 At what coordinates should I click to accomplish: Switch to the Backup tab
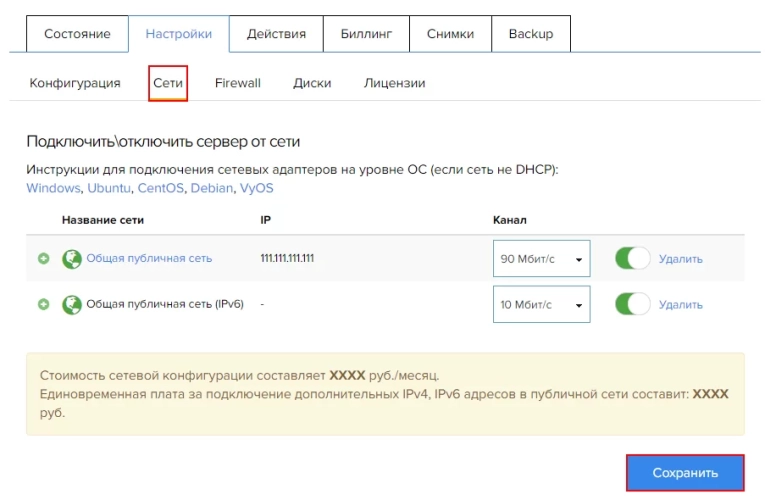(x=531, y=34)
